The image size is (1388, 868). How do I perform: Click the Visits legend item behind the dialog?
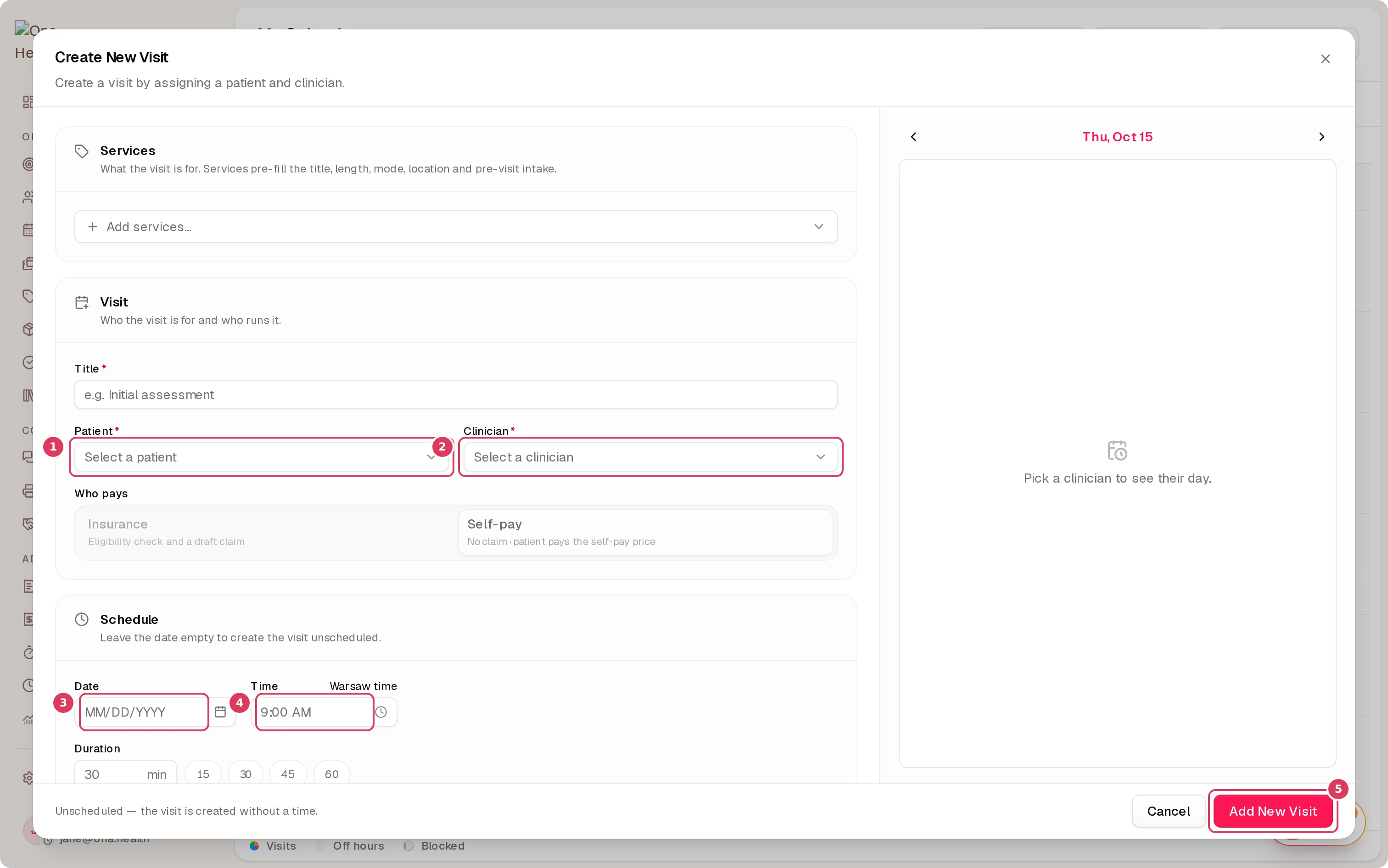273,846
